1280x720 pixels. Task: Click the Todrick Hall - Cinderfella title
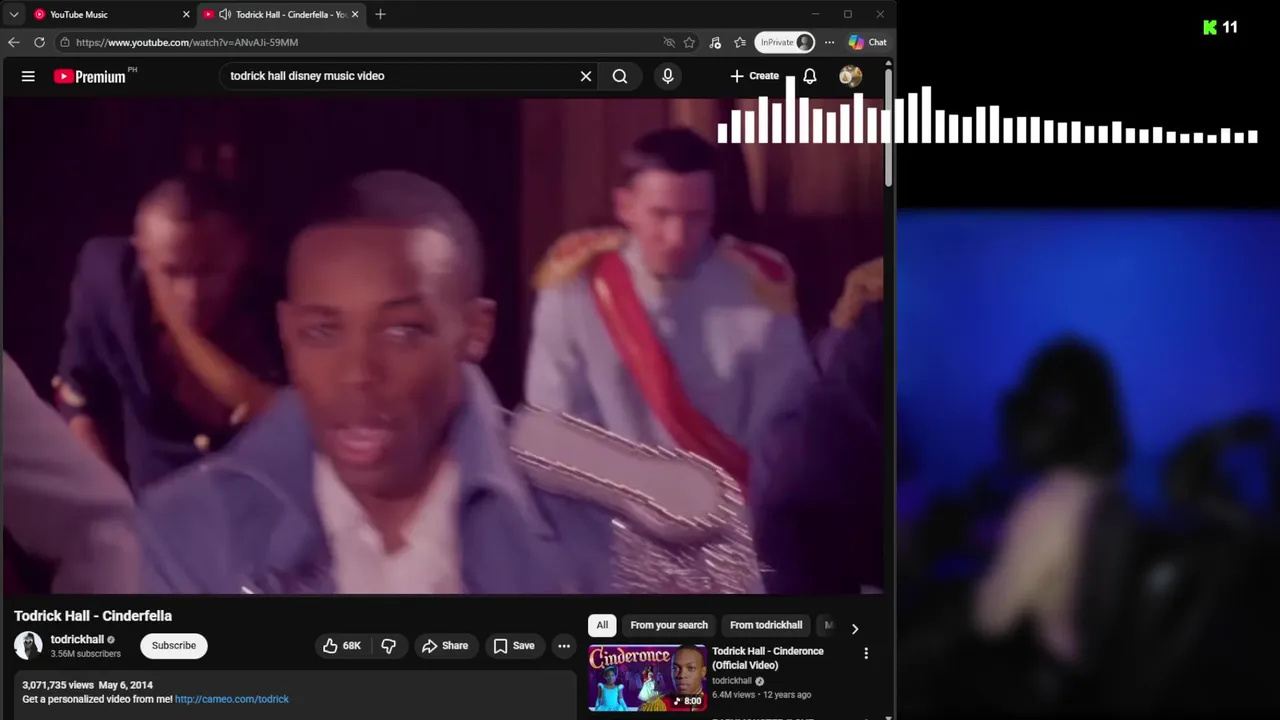93,616
